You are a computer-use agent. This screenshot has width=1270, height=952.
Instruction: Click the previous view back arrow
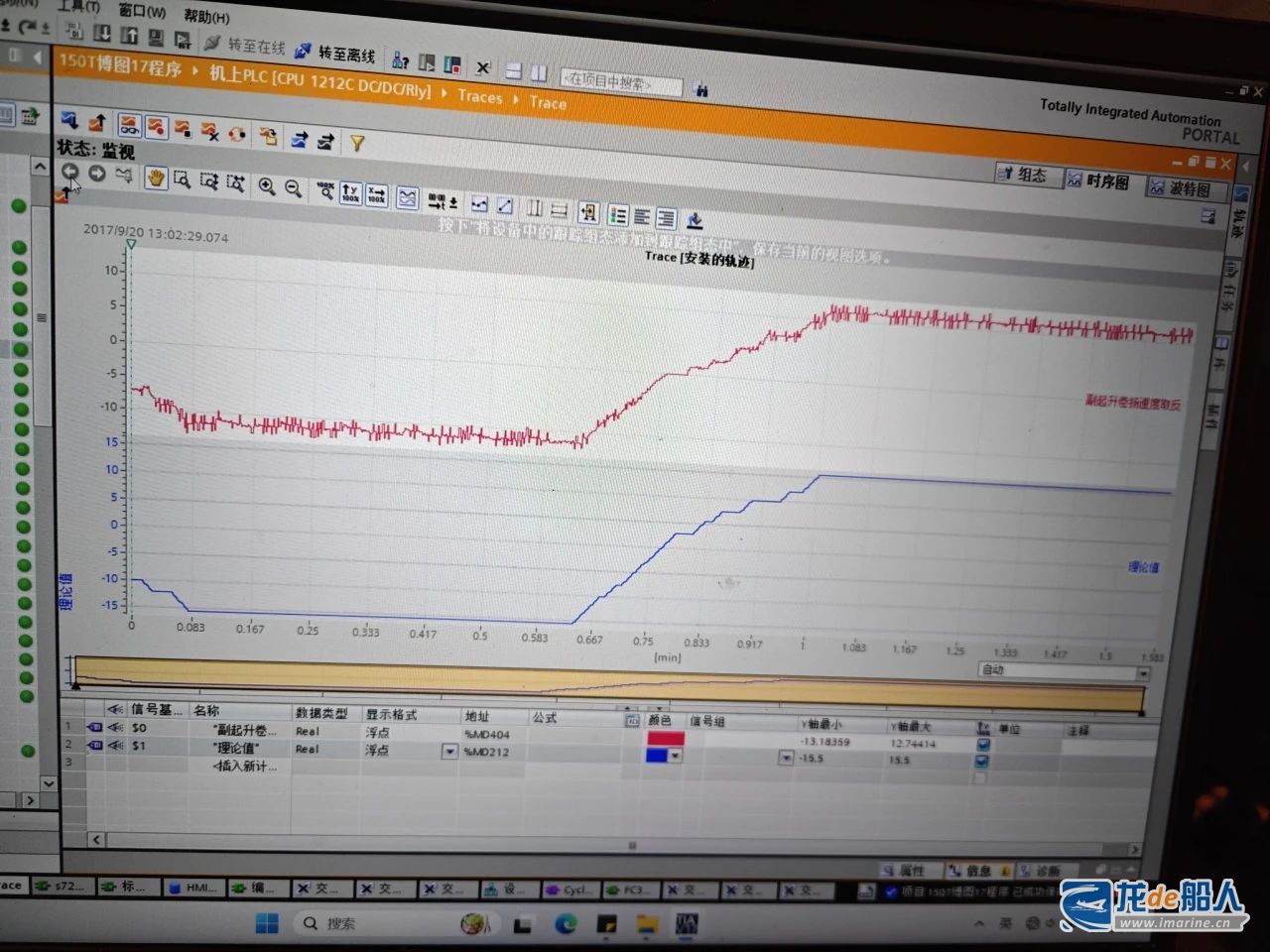point(69,172)
